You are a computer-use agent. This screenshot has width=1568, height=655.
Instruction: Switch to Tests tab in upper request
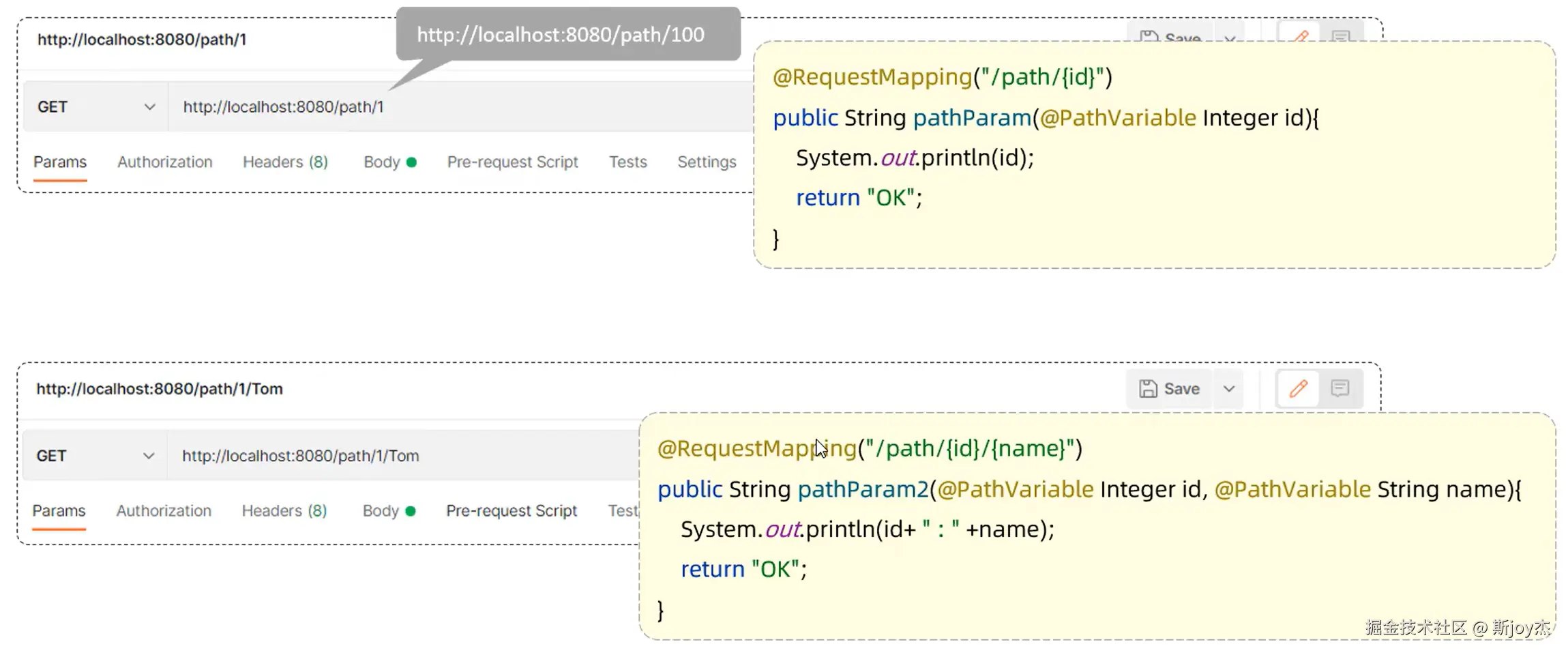627,162
